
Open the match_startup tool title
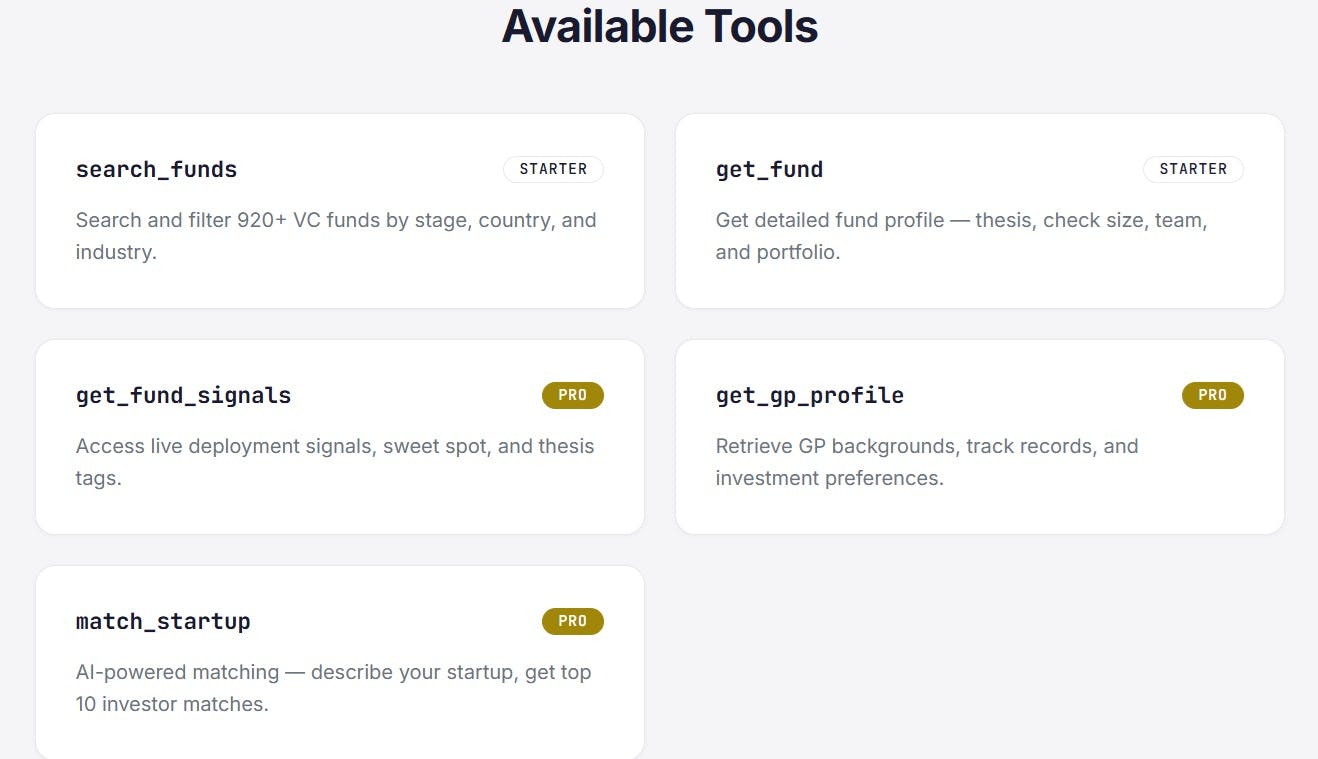coord(163,621)
